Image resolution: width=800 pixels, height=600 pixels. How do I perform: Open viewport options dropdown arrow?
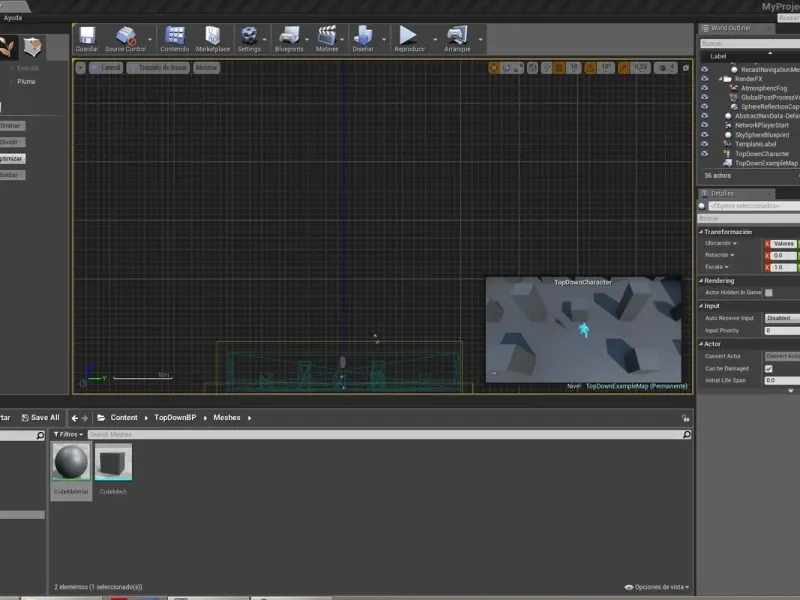tap(81, 67)
